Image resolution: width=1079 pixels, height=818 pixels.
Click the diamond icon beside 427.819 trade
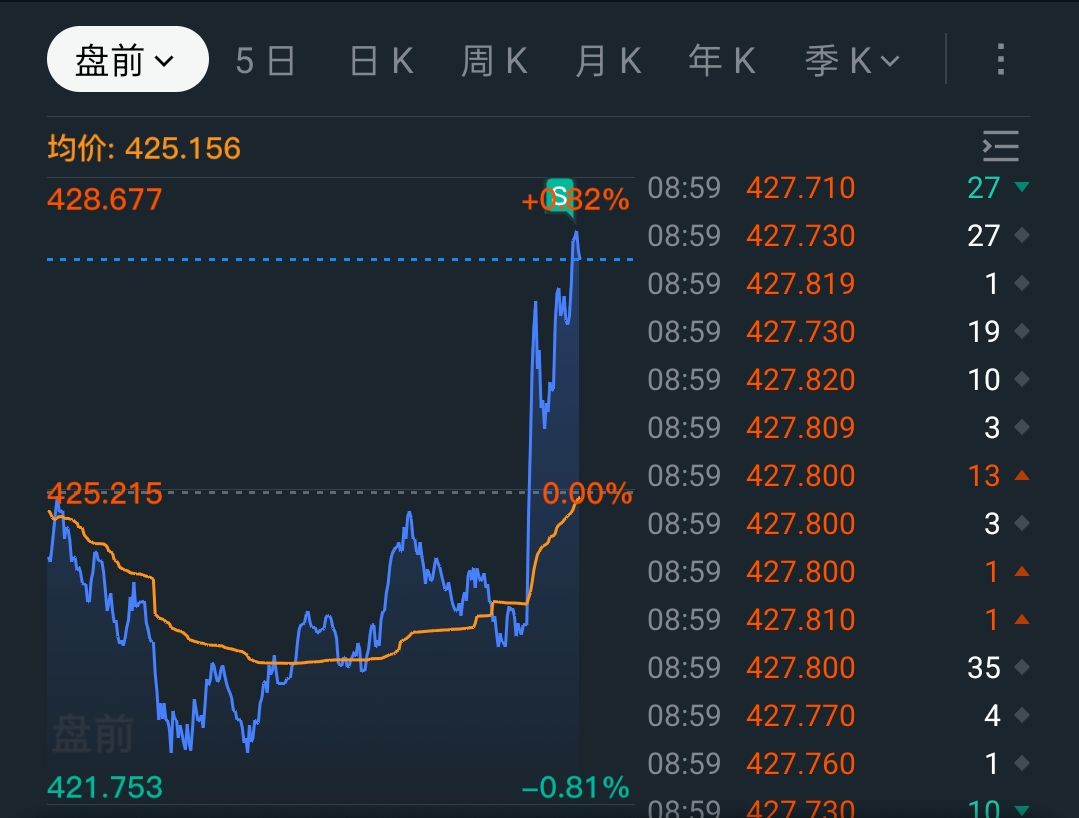[x=1022, y=283]
